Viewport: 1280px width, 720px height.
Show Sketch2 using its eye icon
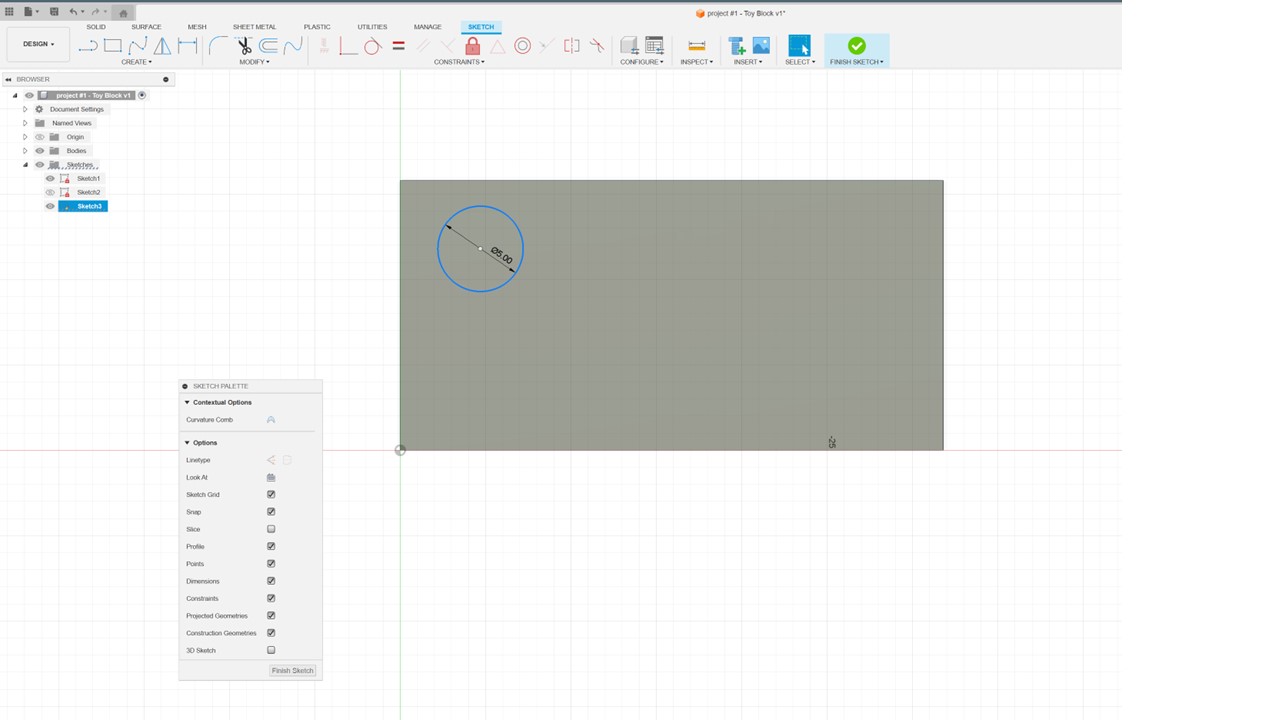50,192
